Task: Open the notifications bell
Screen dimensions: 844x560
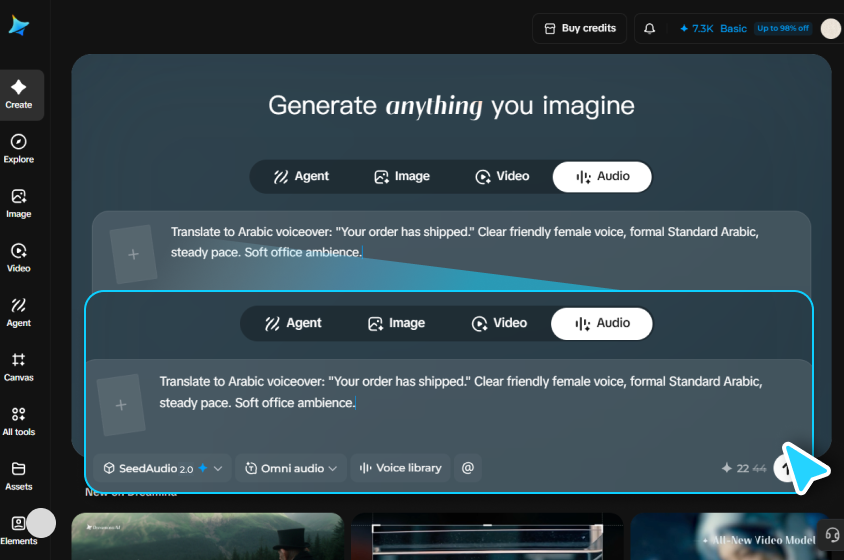Action: point(650,29)
